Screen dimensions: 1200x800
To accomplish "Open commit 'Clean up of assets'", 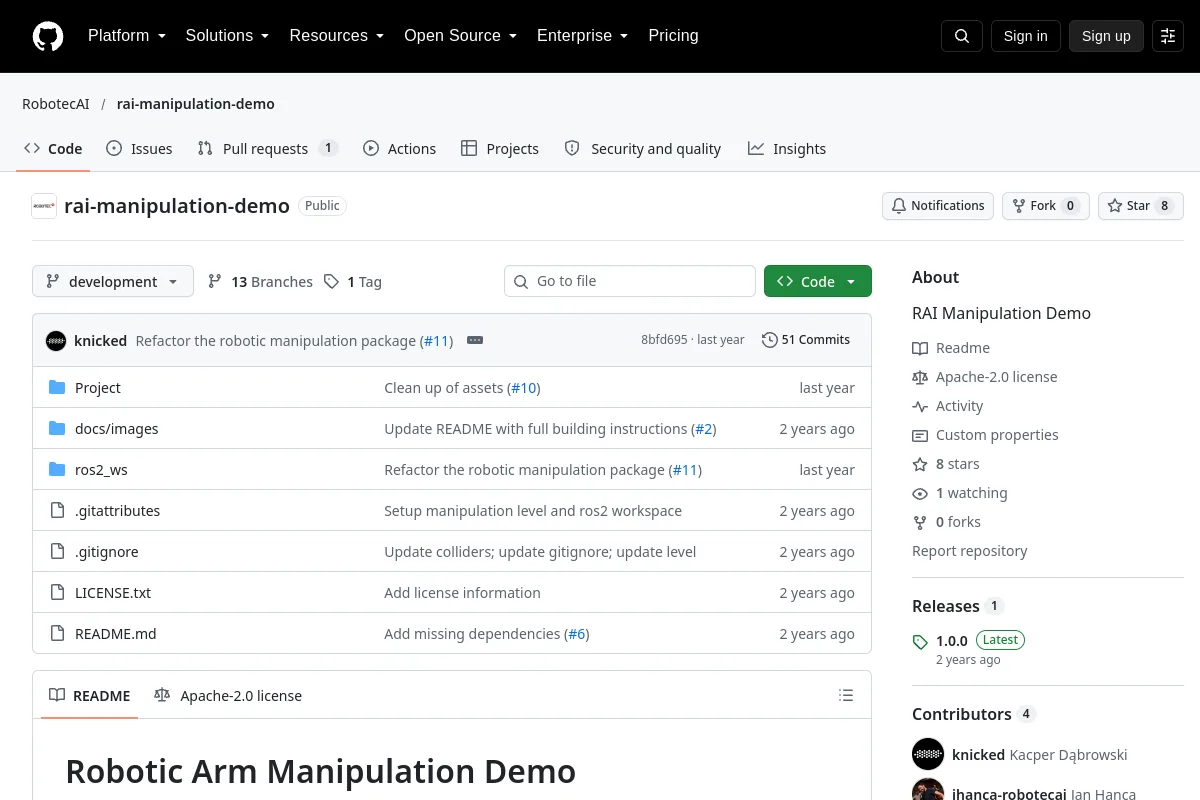I will pos(445,388).
